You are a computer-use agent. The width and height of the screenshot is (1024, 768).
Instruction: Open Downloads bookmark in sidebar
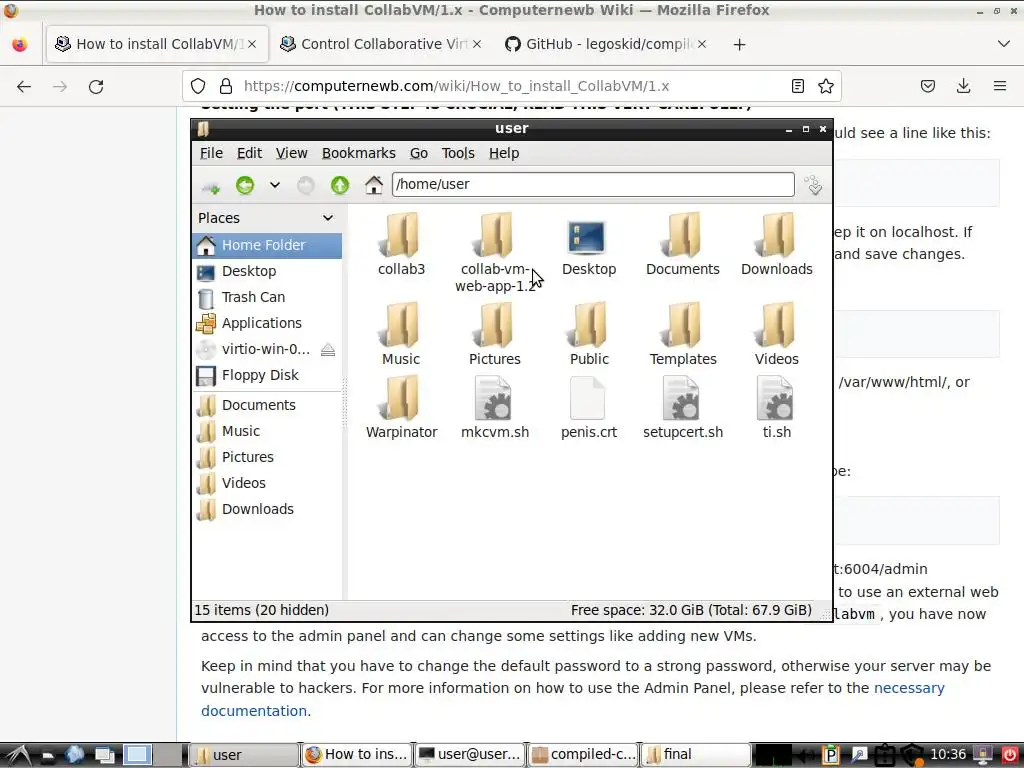(x=267, y=509)
